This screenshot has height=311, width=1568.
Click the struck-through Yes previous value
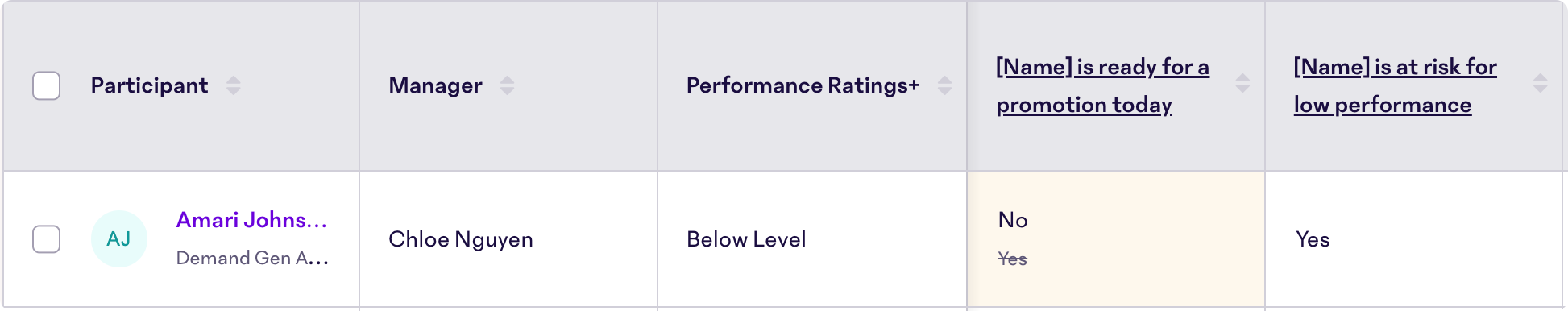1012,259
